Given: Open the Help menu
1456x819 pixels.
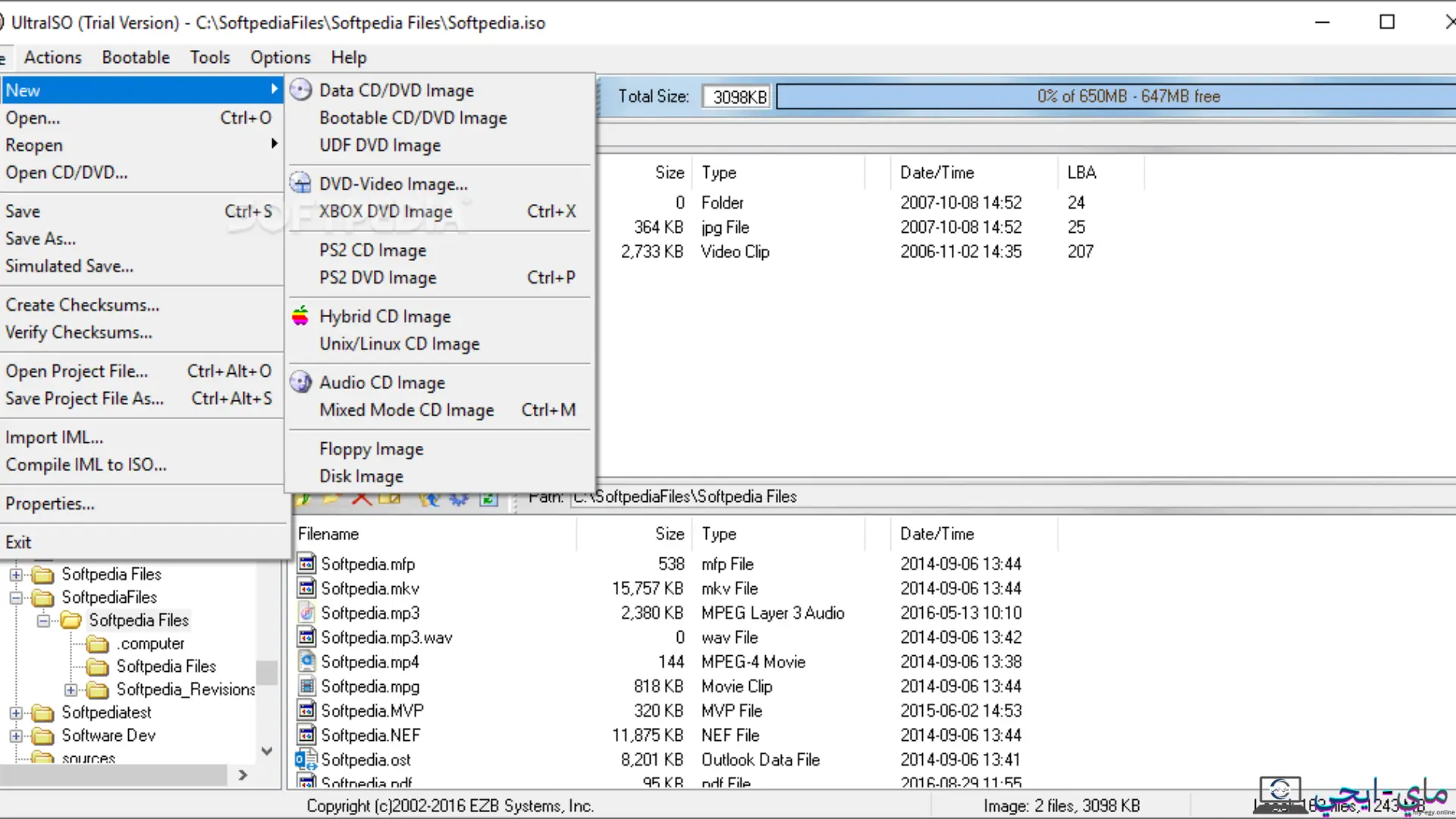Looking at the screenshot, I should [349, 58].
